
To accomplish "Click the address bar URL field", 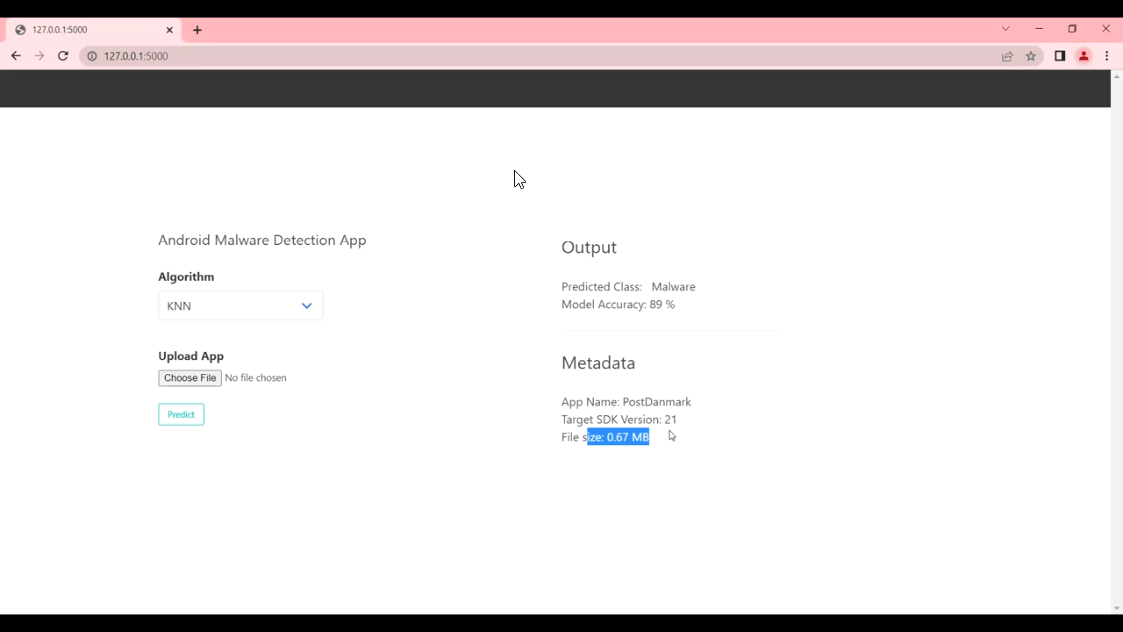I will [500, 56].
